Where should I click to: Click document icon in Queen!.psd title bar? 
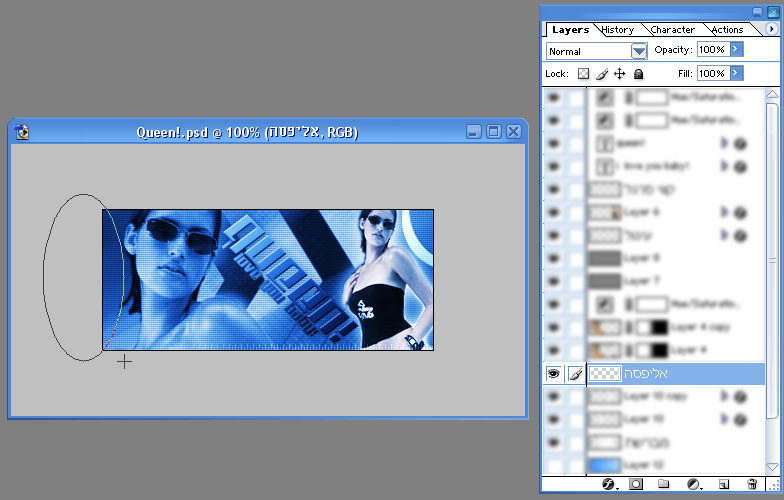coord(22,132)
